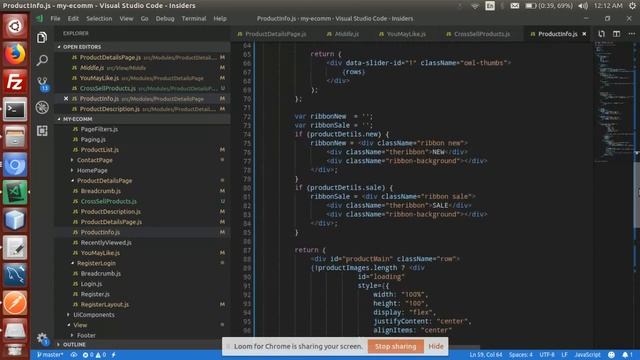Viewport: 640px width, 360px height.
Task: Open Terminal from the Ubuntu dock
Action: point(15,109)
